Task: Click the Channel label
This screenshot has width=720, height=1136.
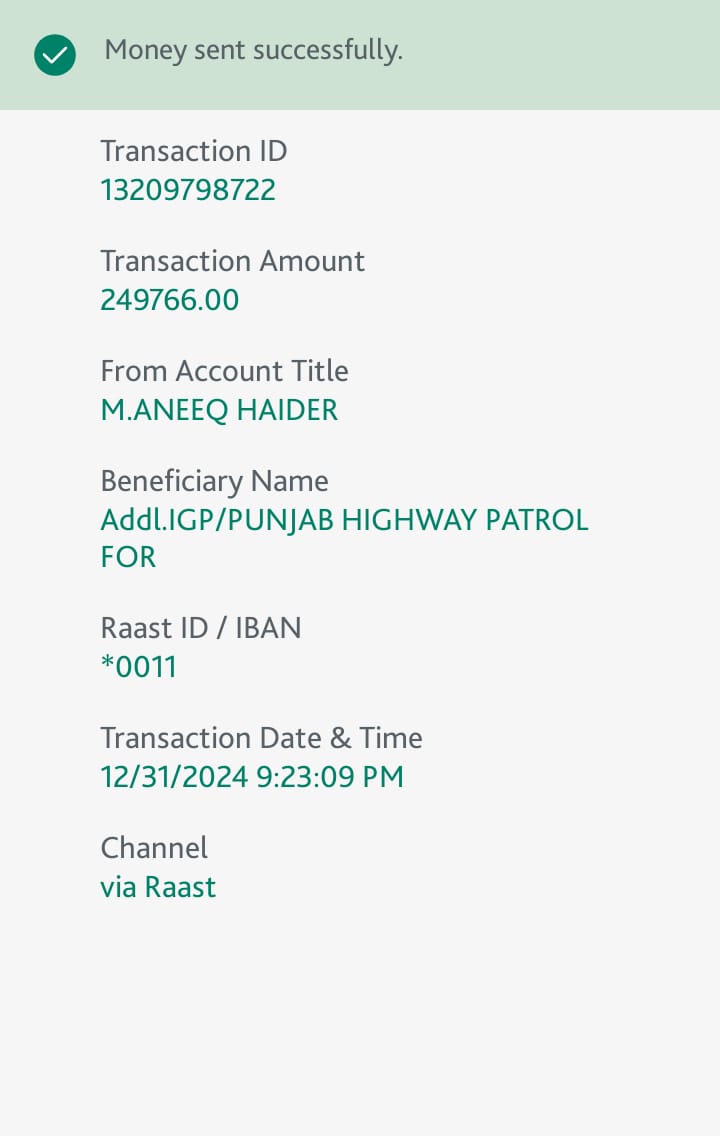Action: point(154,848)
